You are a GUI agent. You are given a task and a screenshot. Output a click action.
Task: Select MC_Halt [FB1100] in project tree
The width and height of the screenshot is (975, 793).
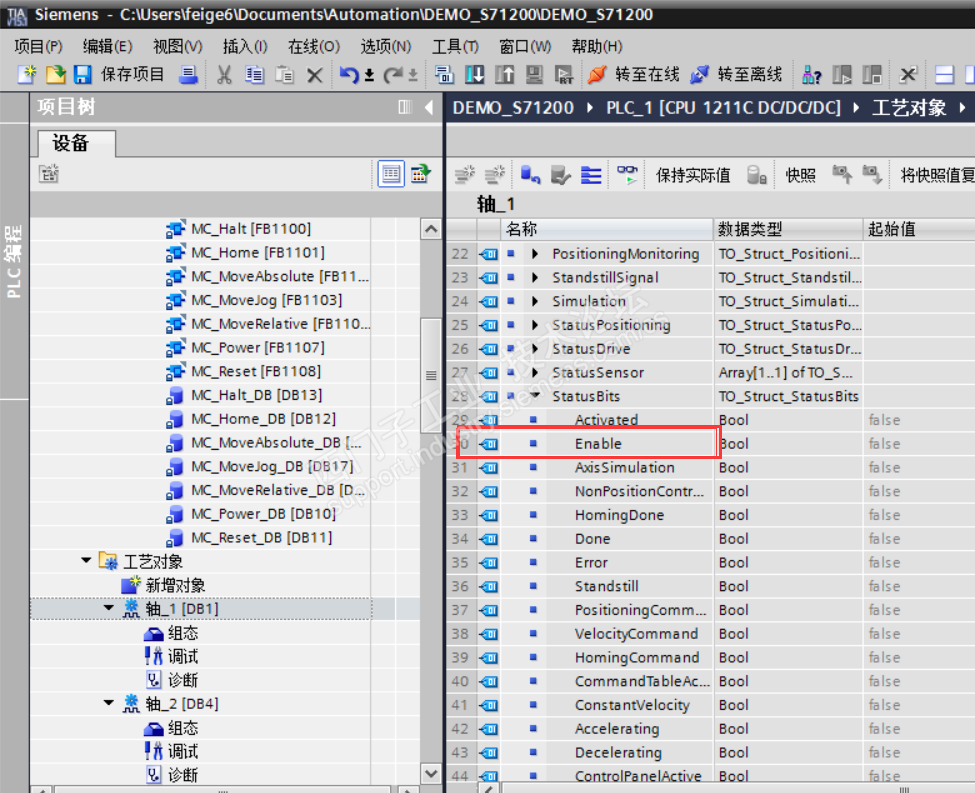[251, 229]
